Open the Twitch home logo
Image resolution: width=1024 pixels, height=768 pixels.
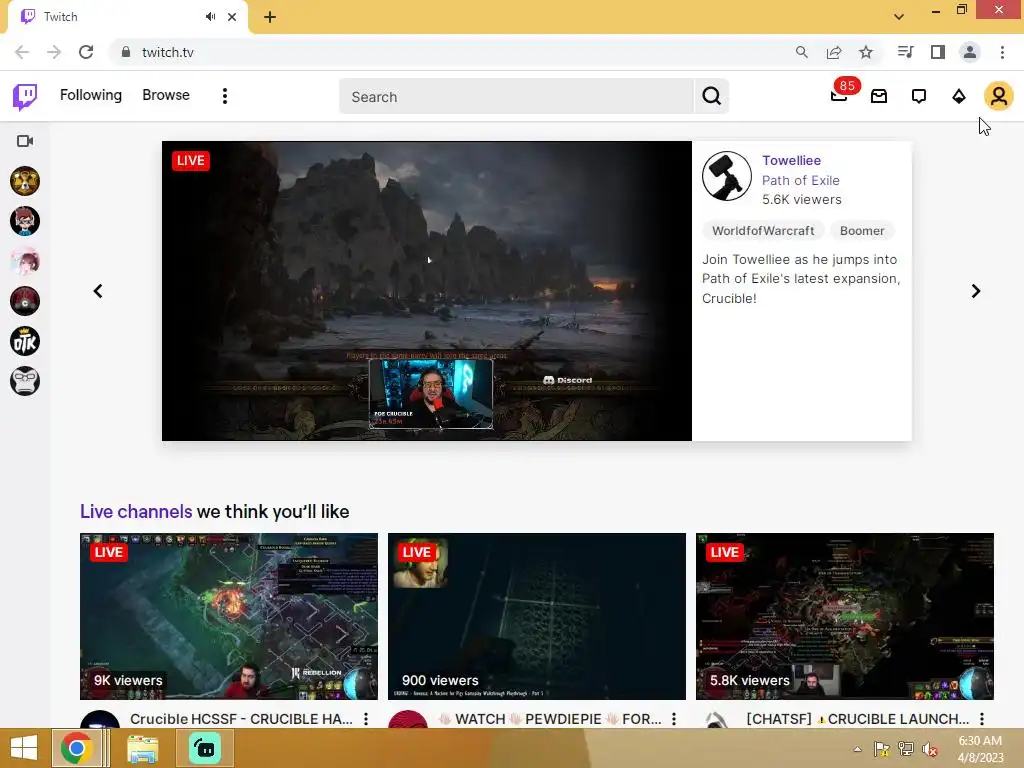click(x=25, y=97)
